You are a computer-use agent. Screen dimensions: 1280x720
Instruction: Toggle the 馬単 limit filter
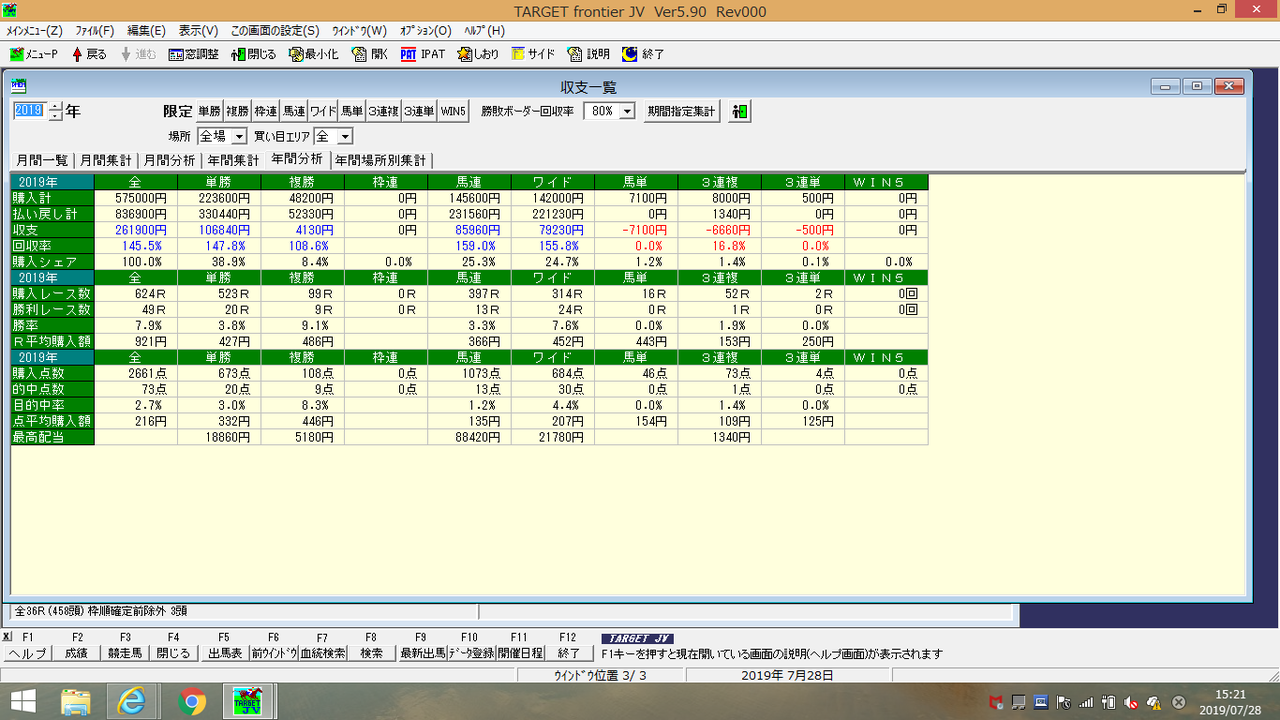(x=351, y=111)
